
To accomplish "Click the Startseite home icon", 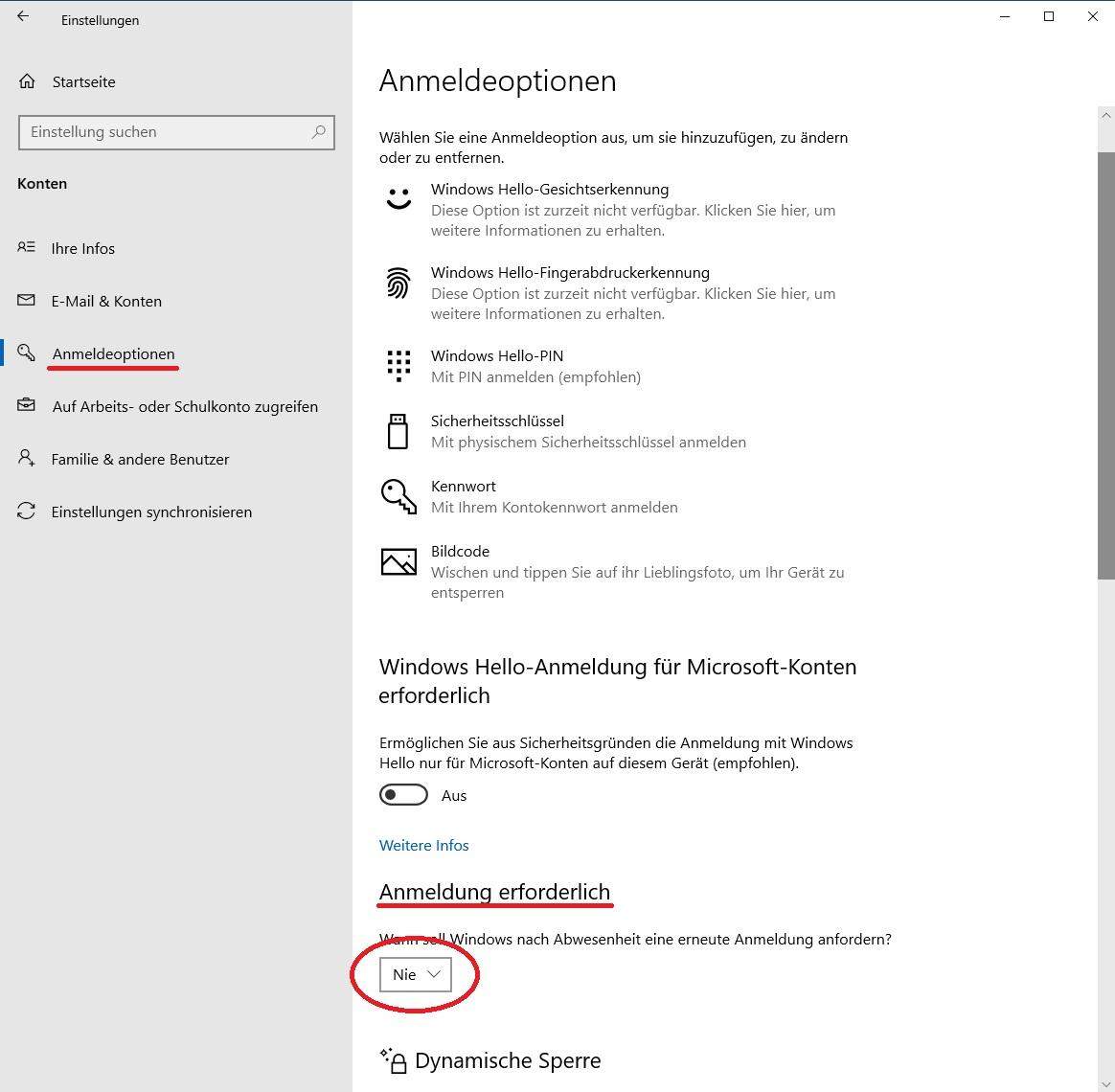I will (27, 81).
